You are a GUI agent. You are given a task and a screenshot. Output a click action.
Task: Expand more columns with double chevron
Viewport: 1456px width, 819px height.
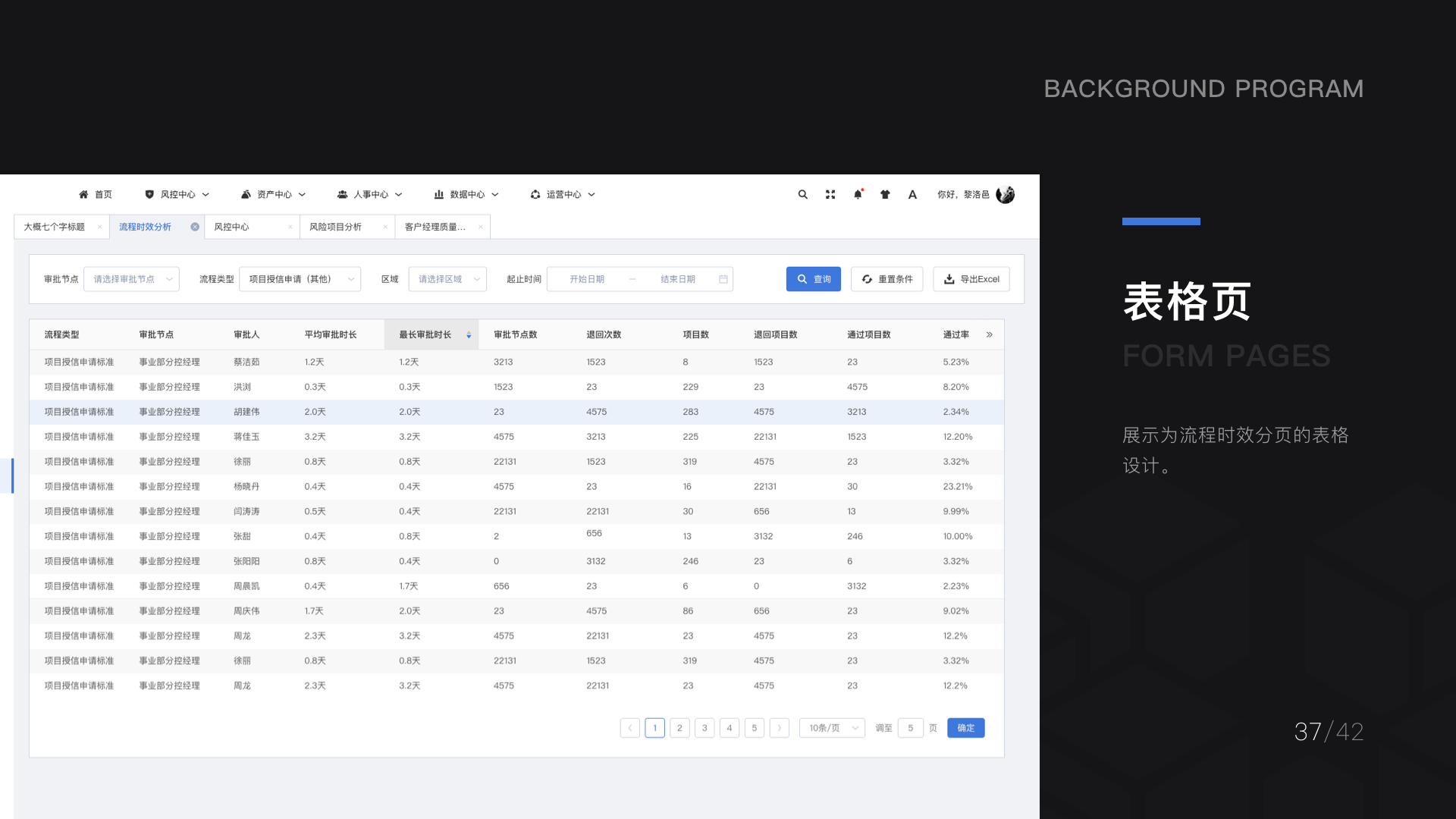click(990, 334)
